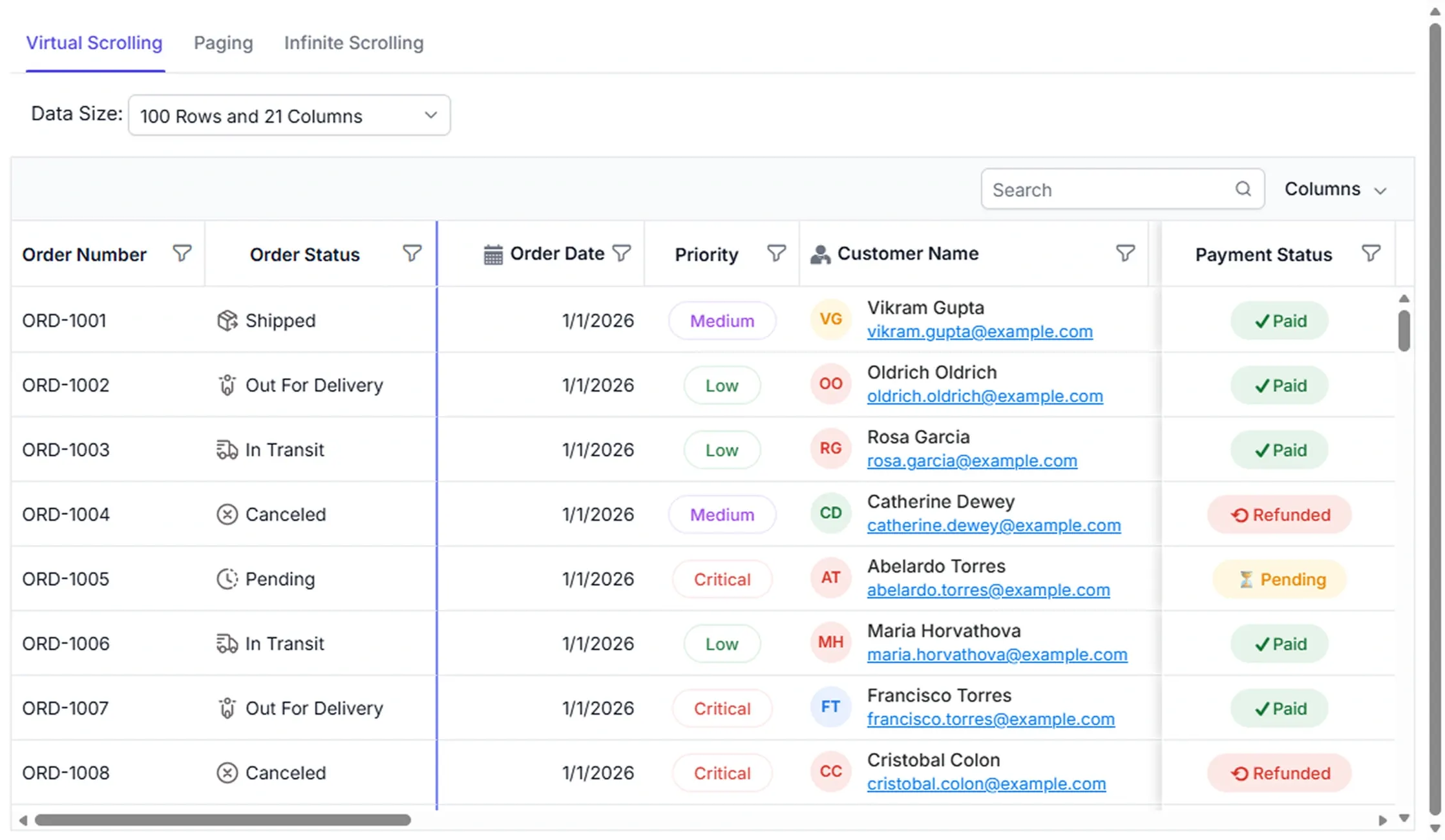Open the Order Number column filter icon
Image resolution: width=1445 pixels, height=840 pixels.
pyautogui.click(x=182, y=253)
